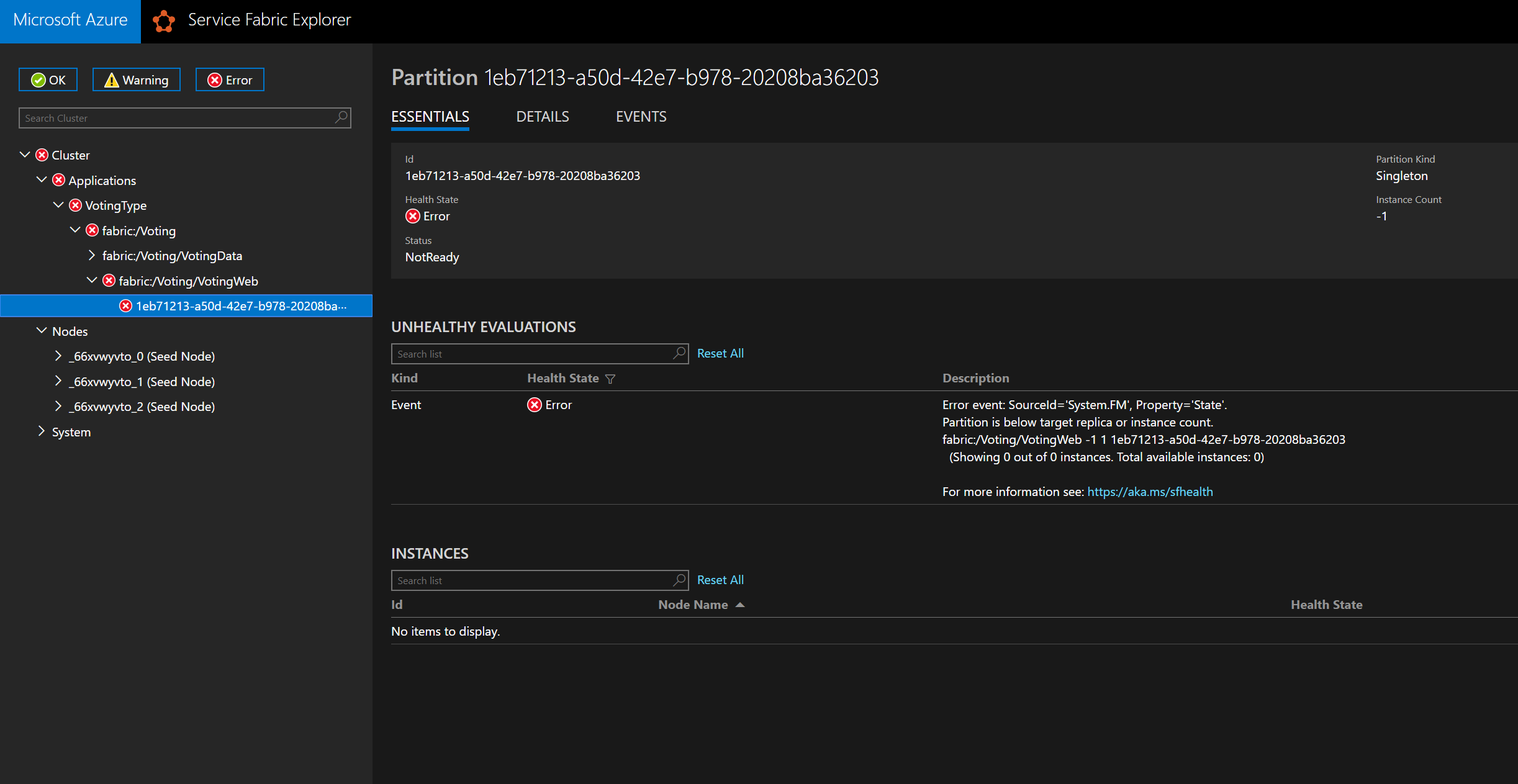Viewport: 1518px width, 784px height.
Task: Select fabric:/Voting/VotingData tree item
Action: pos(172,256)
